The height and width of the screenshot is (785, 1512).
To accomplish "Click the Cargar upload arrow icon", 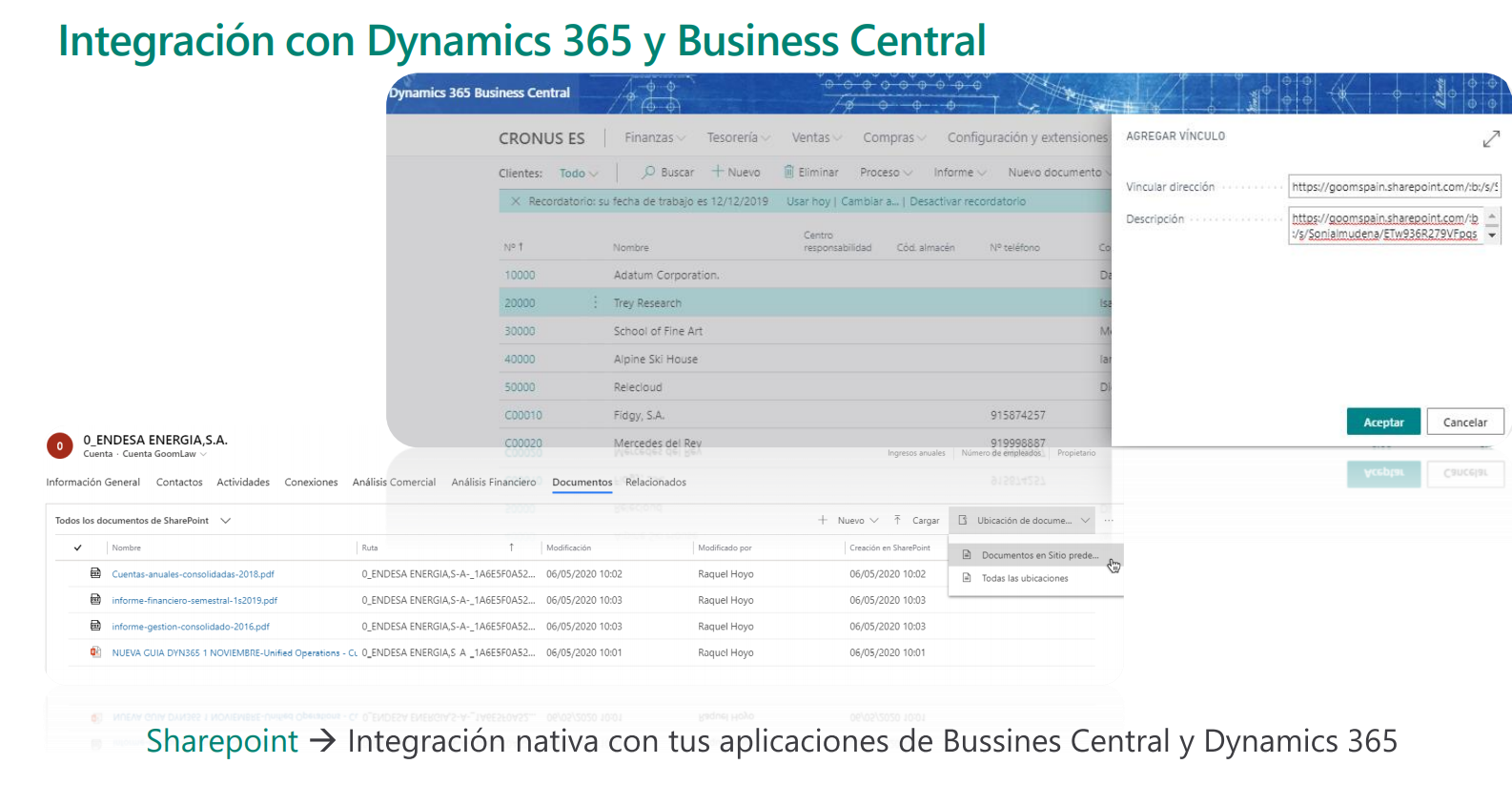I will point(897,520).
